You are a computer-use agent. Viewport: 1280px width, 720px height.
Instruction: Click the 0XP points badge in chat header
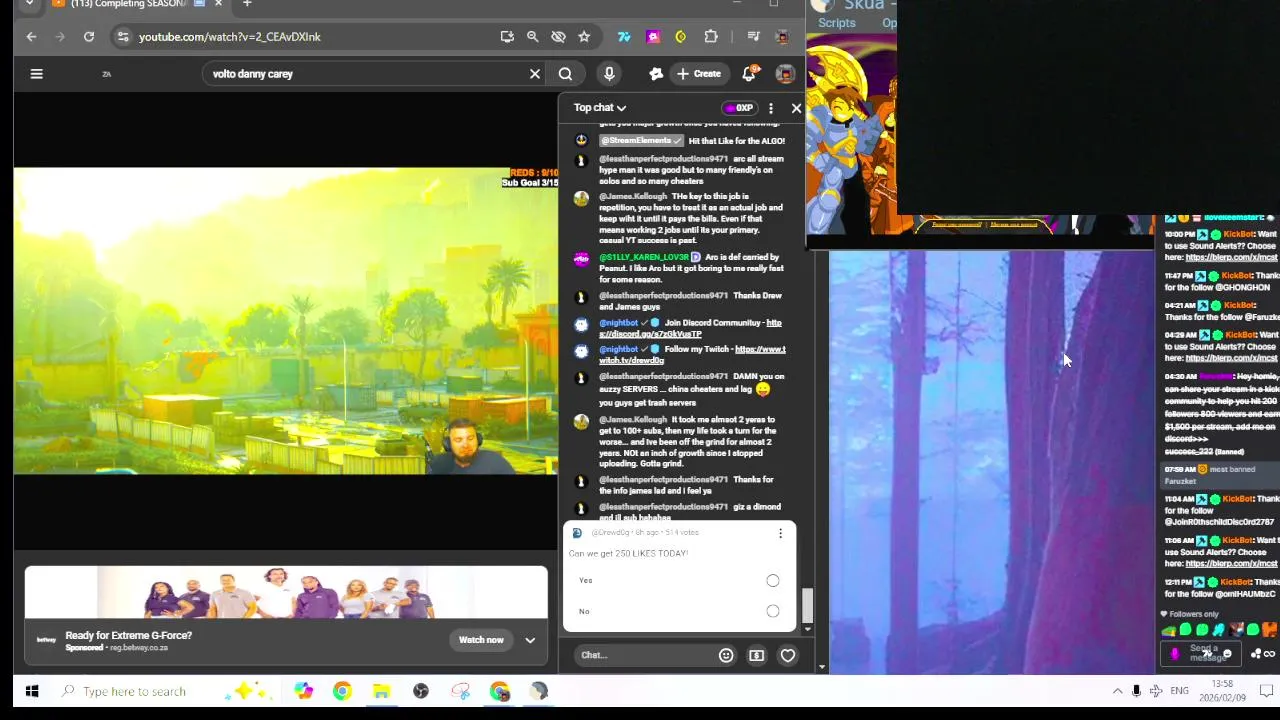tap(739, 108)
